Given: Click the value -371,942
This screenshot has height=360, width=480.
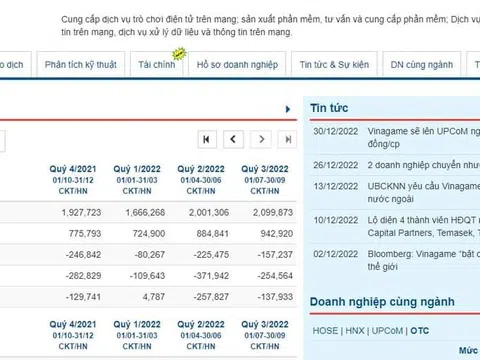Looking at the screenshot, I should [x=211, y=276].
